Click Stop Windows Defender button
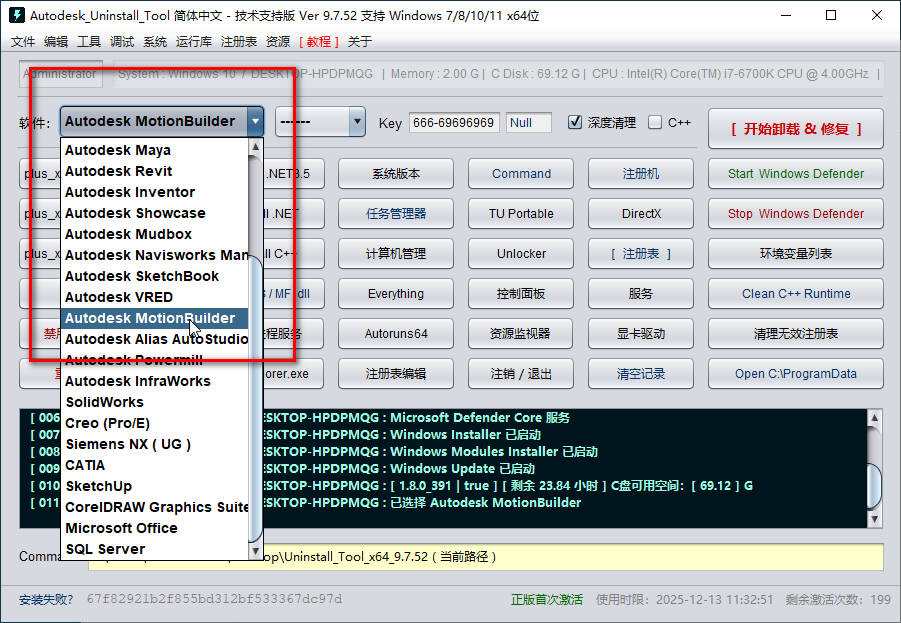The width and height of the screenshot is (901, 623). tap(796, 214)
